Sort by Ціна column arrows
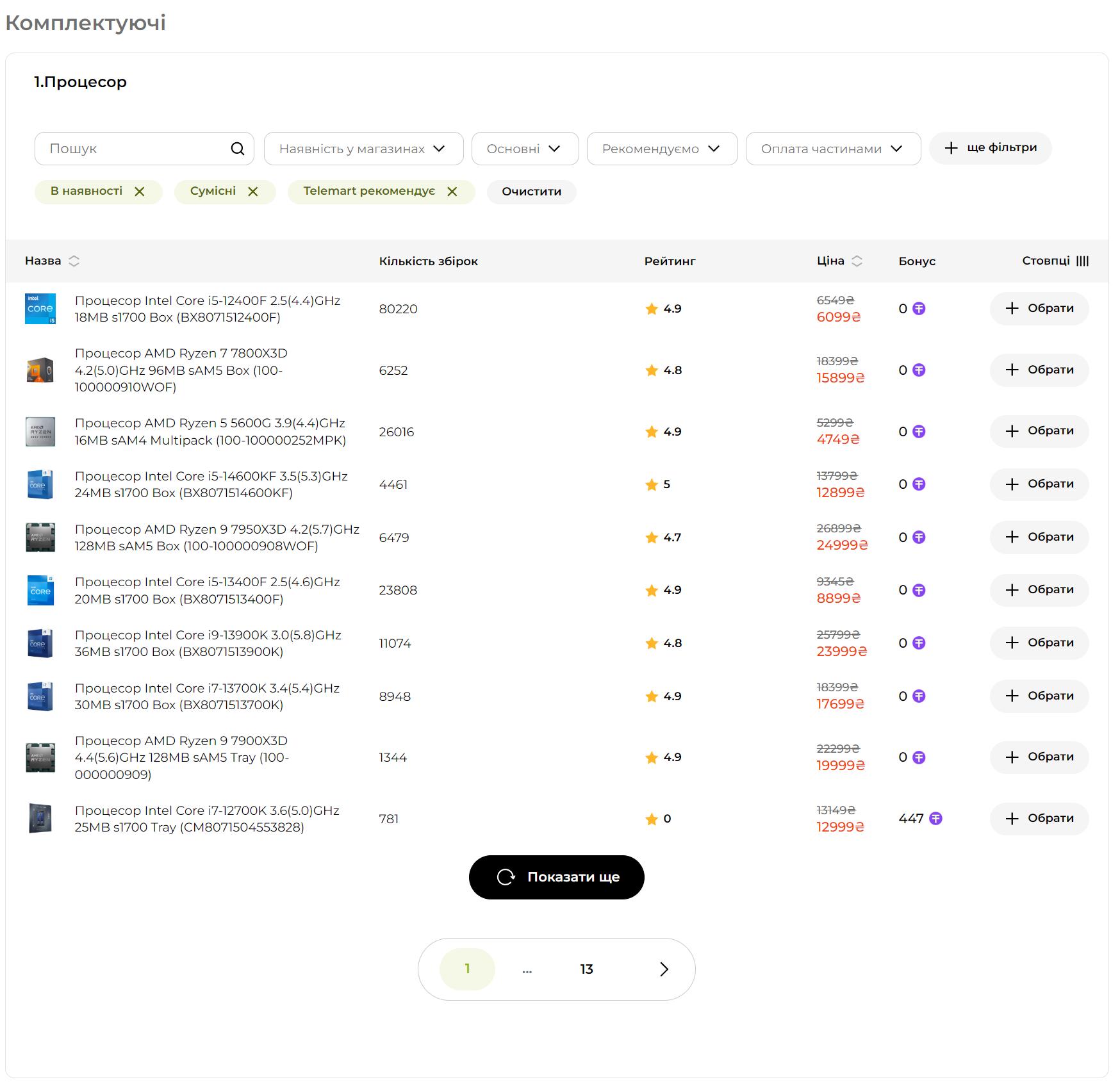 coord(857,261)
